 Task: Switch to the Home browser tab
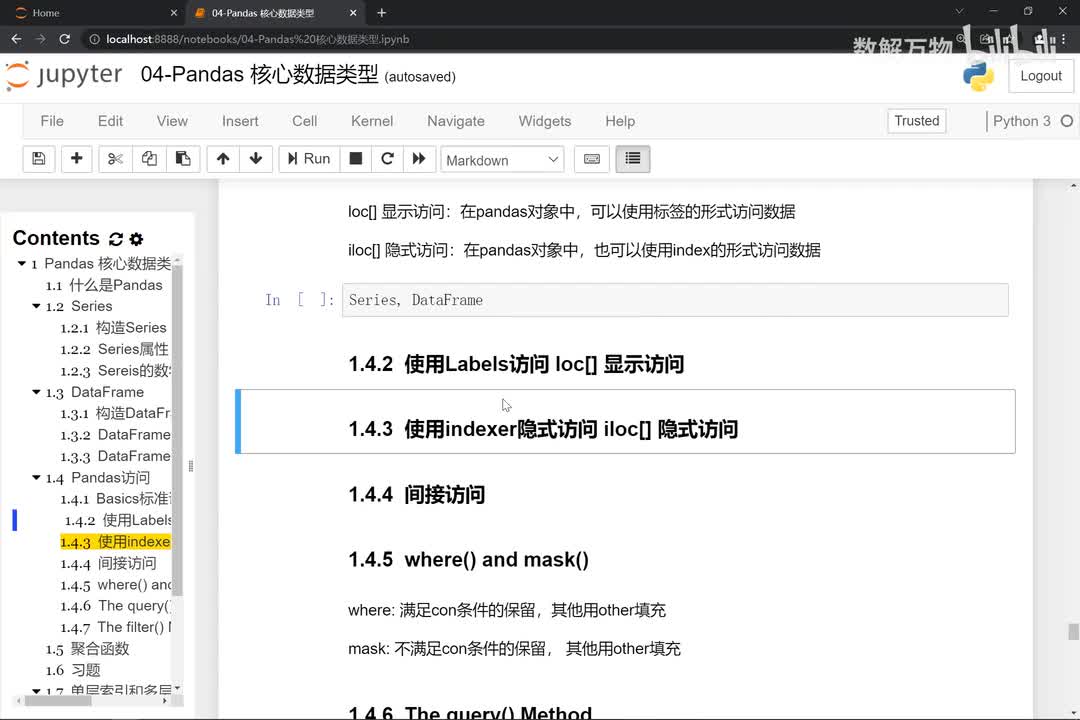pyautogui.click(x=93, y=12)
